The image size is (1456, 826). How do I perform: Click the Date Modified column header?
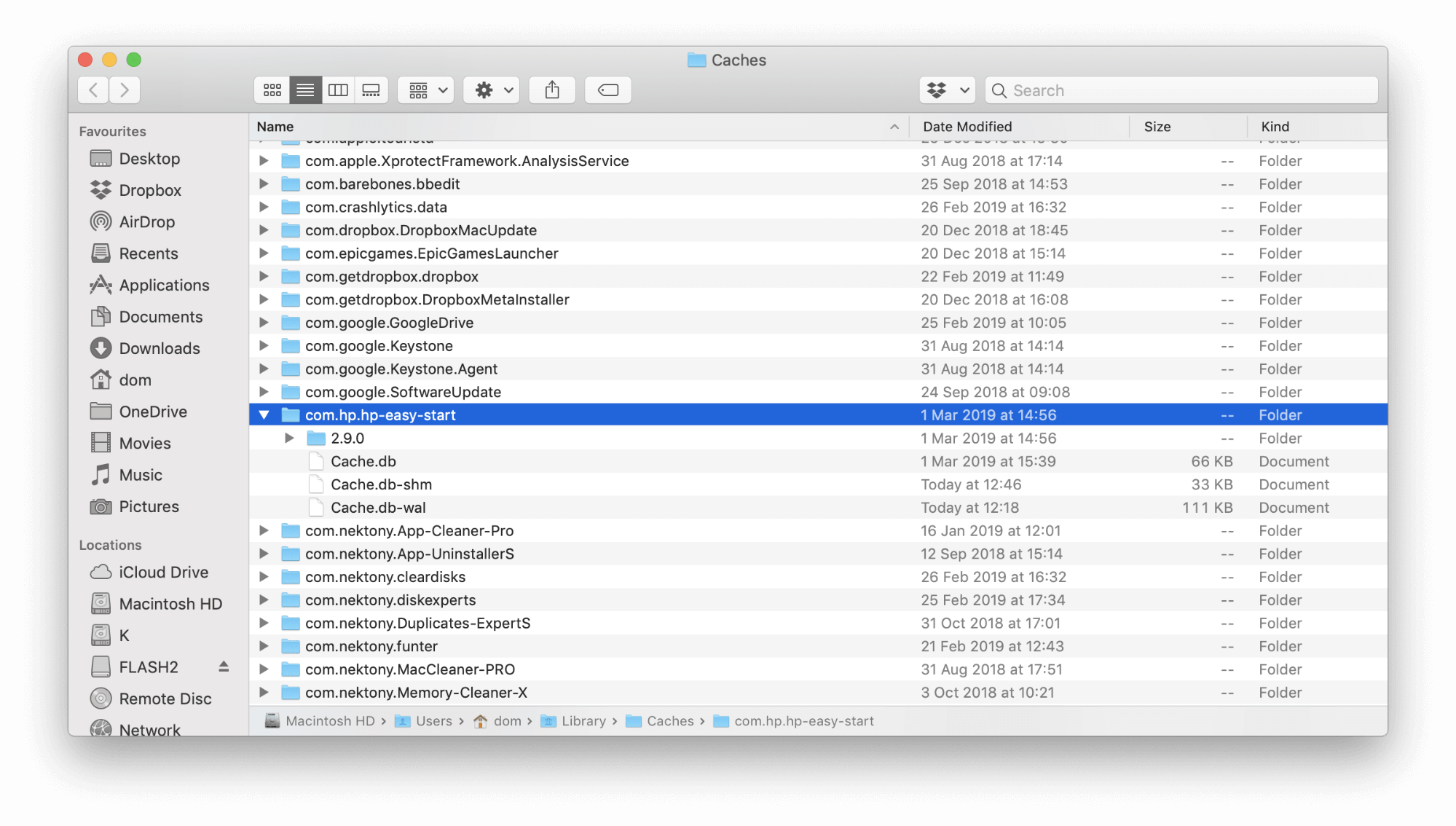pos(967,126)
